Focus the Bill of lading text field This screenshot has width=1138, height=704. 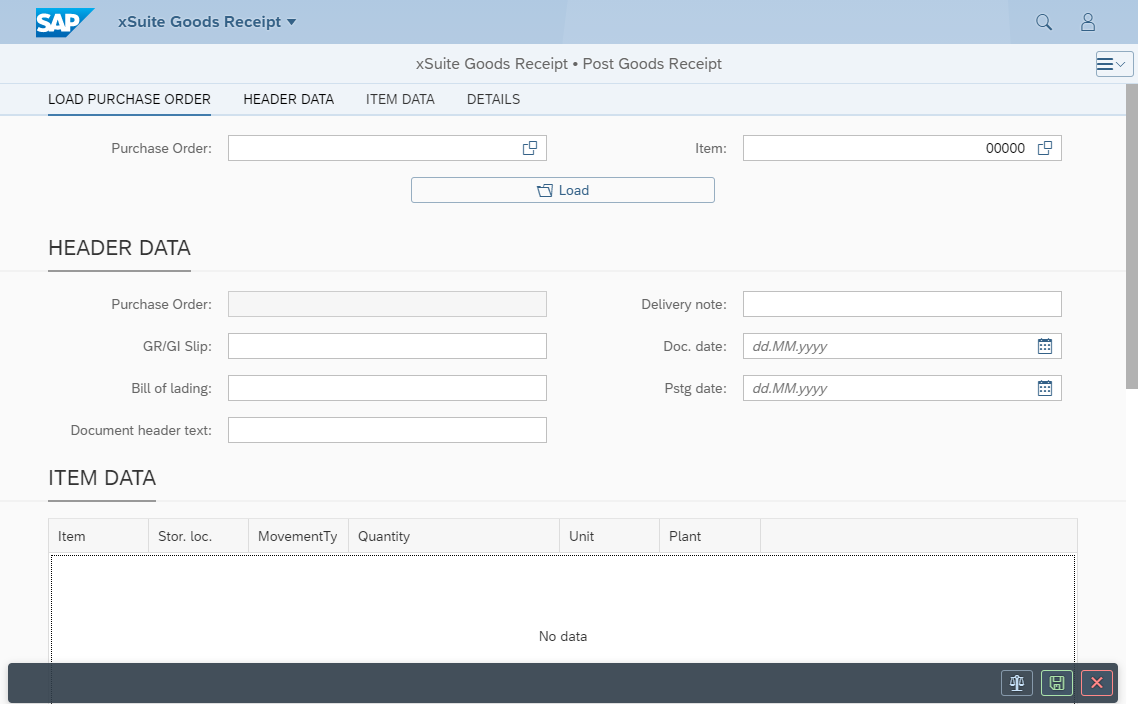coord(387,388)
